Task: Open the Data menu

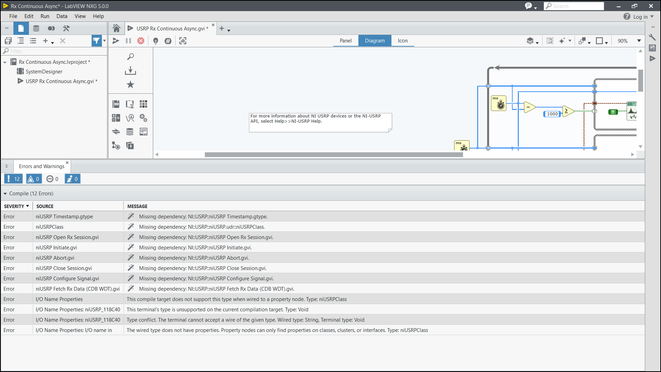Action: click(x=62, y=16)
